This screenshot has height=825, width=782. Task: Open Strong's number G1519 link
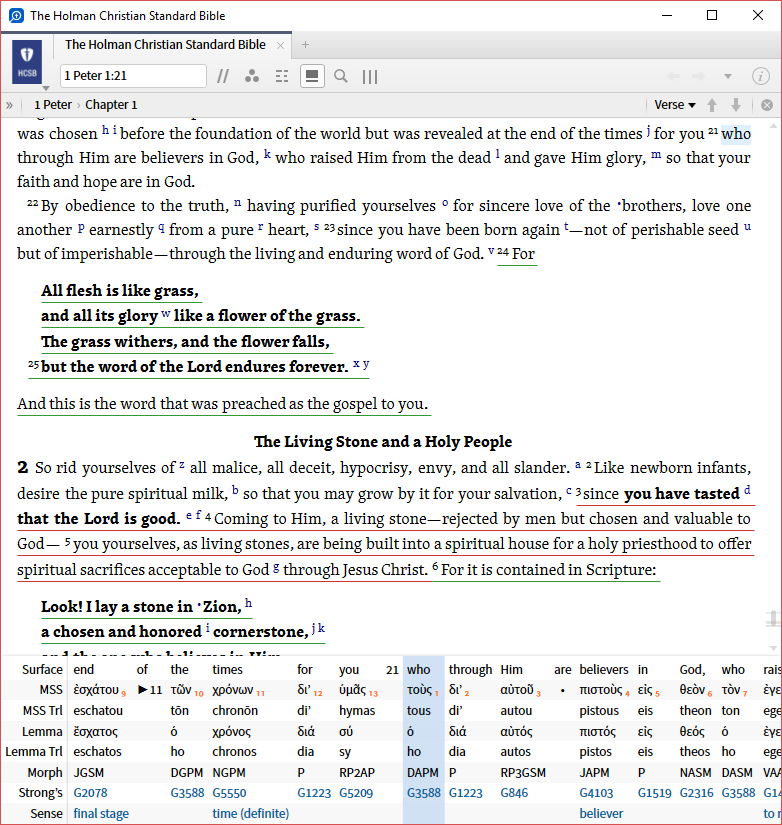pos(655,793)
